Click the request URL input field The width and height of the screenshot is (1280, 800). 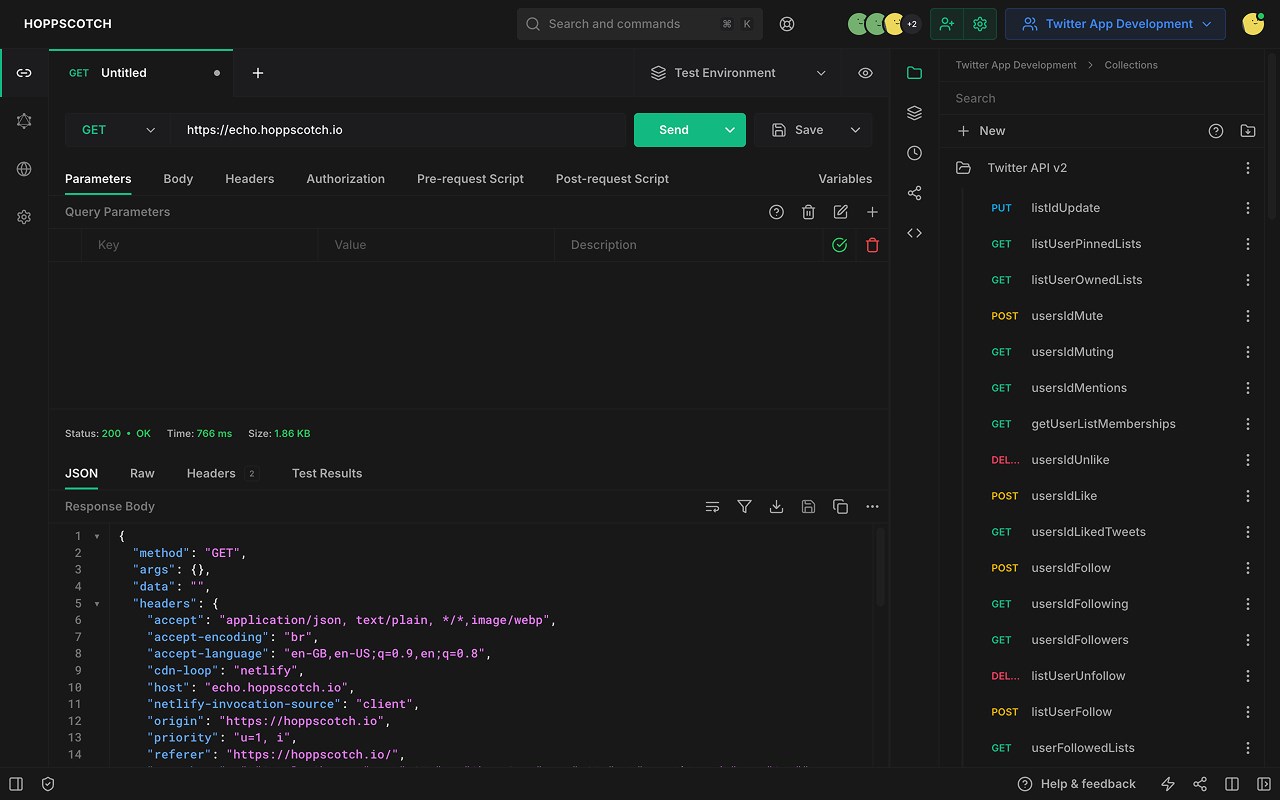click(x=400, y=130)
